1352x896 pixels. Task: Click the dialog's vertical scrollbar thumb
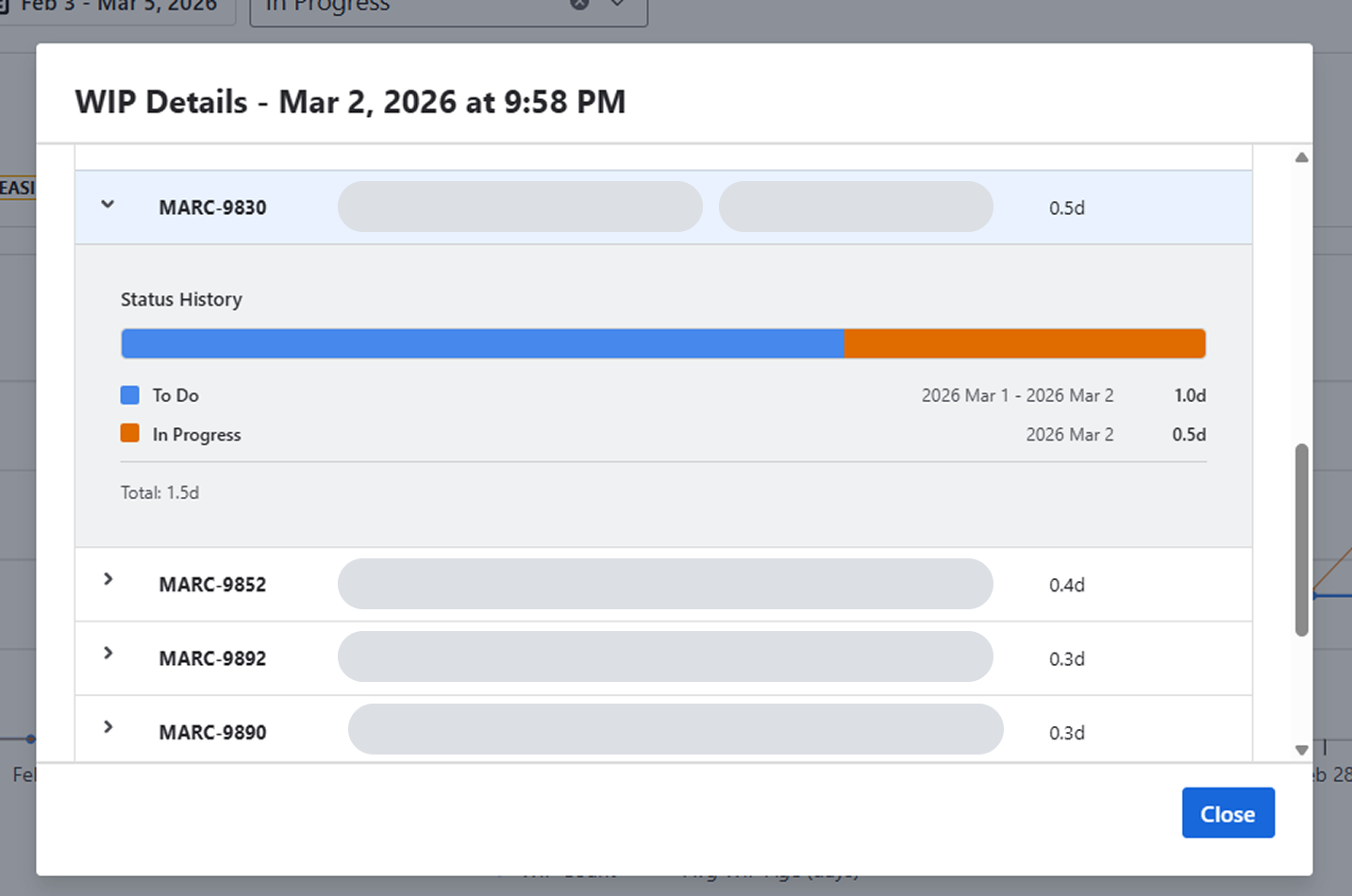(x=1301, y=539)
